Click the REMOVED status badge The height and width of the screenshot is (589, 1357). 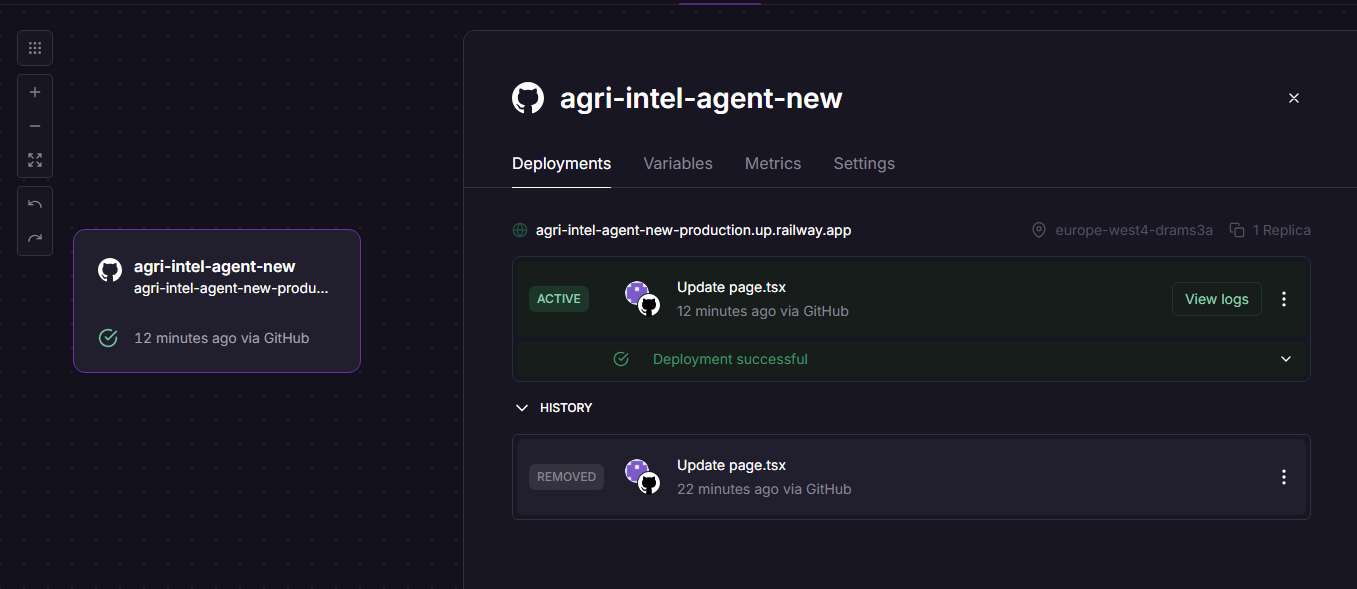tap(566, 477)
